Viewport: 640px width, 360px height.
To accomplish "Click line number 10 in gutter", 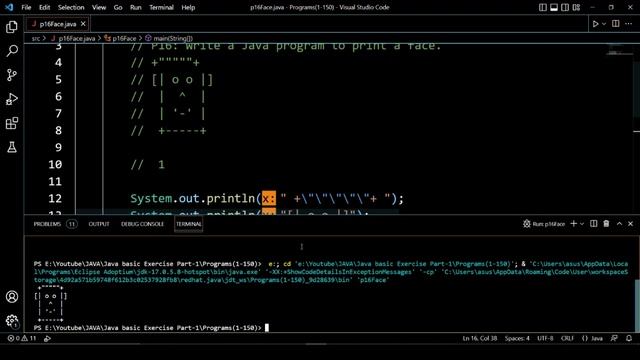I will coord(55,164).
